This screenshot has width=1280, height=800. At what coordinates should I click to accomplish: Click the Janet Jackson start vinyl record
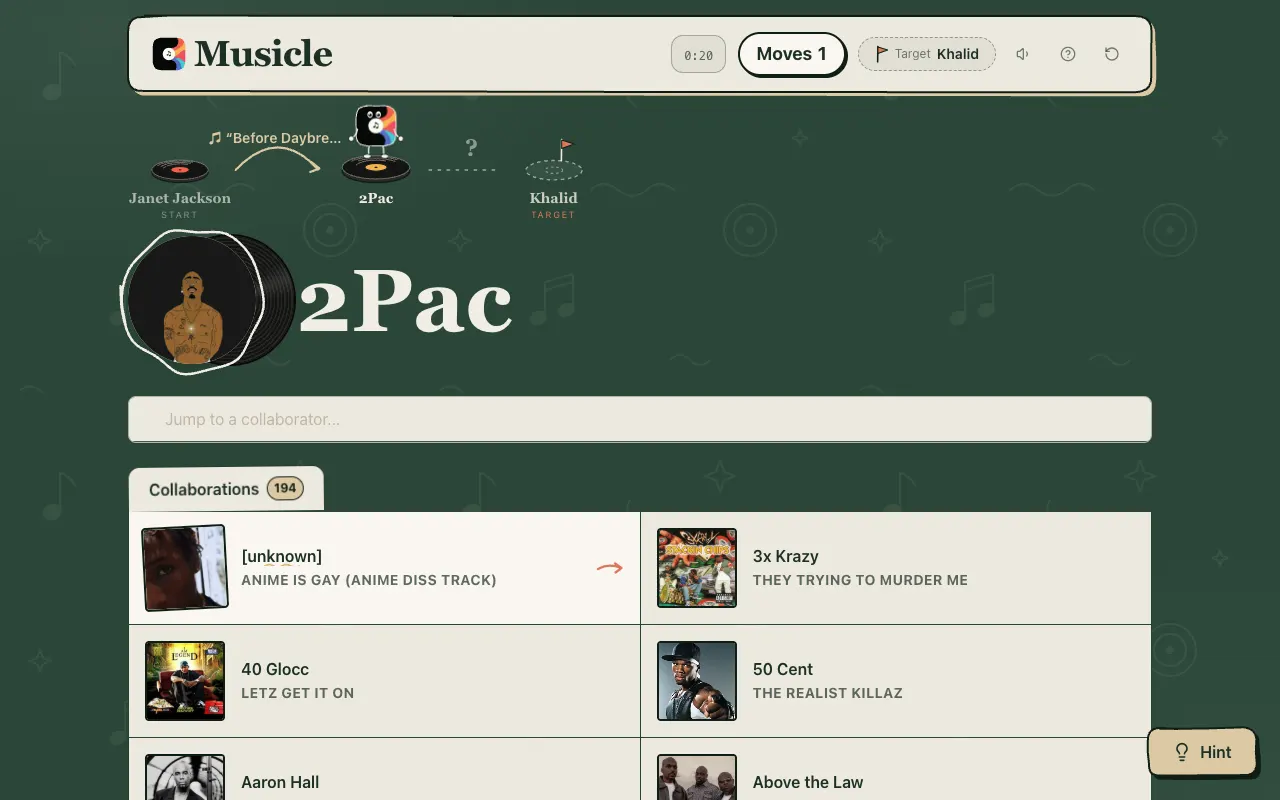tap(179, 171)
